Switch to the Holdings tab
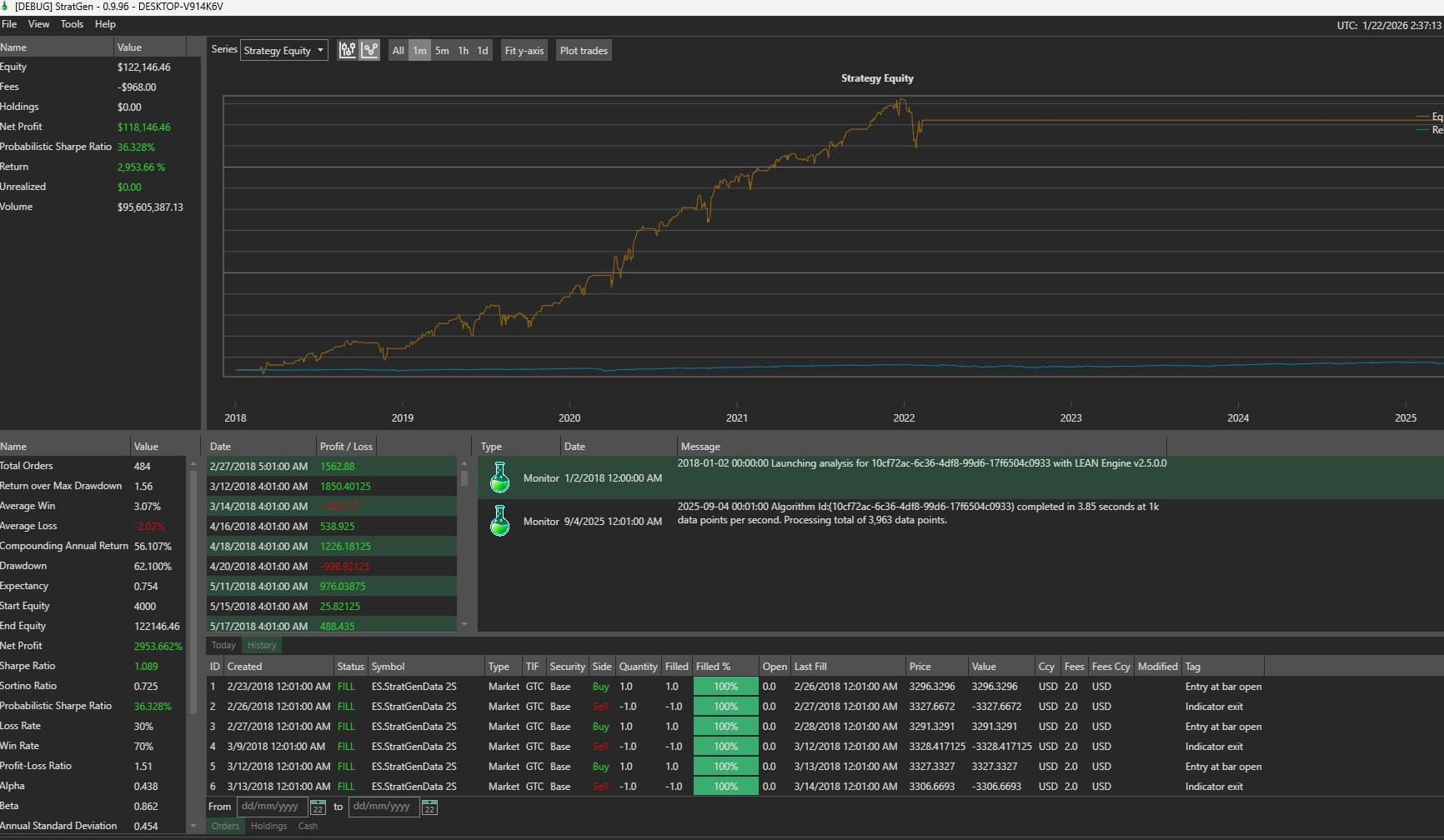Viewport: 1444px width, 840px height. coord(268,826)
